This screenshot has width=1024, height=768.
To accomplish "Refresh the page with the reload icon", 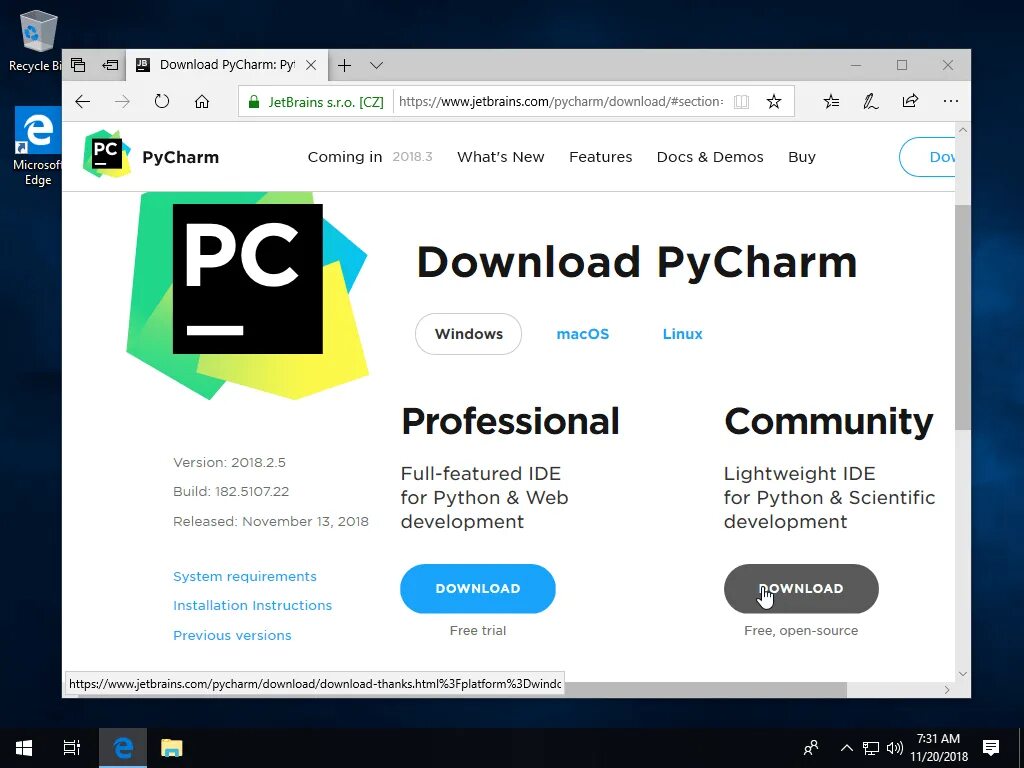I will pos(162,101).
